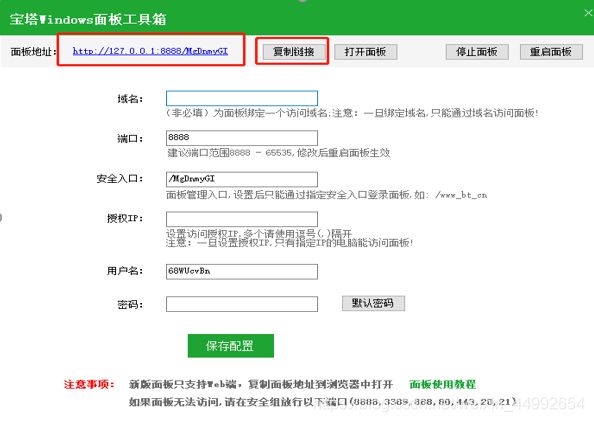Screen dimensions: 594x422
Task: Click the 端口 field containing 8888
Action: [242, 138]
